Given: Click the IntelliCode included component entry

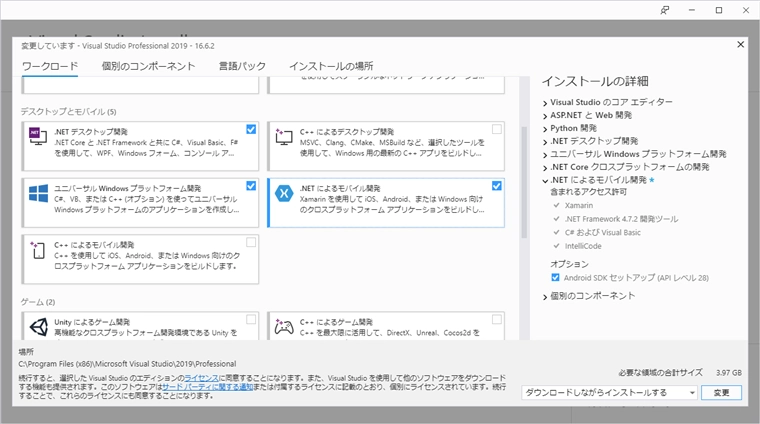Looking at the screenshot, I should [x=583, y=246].
